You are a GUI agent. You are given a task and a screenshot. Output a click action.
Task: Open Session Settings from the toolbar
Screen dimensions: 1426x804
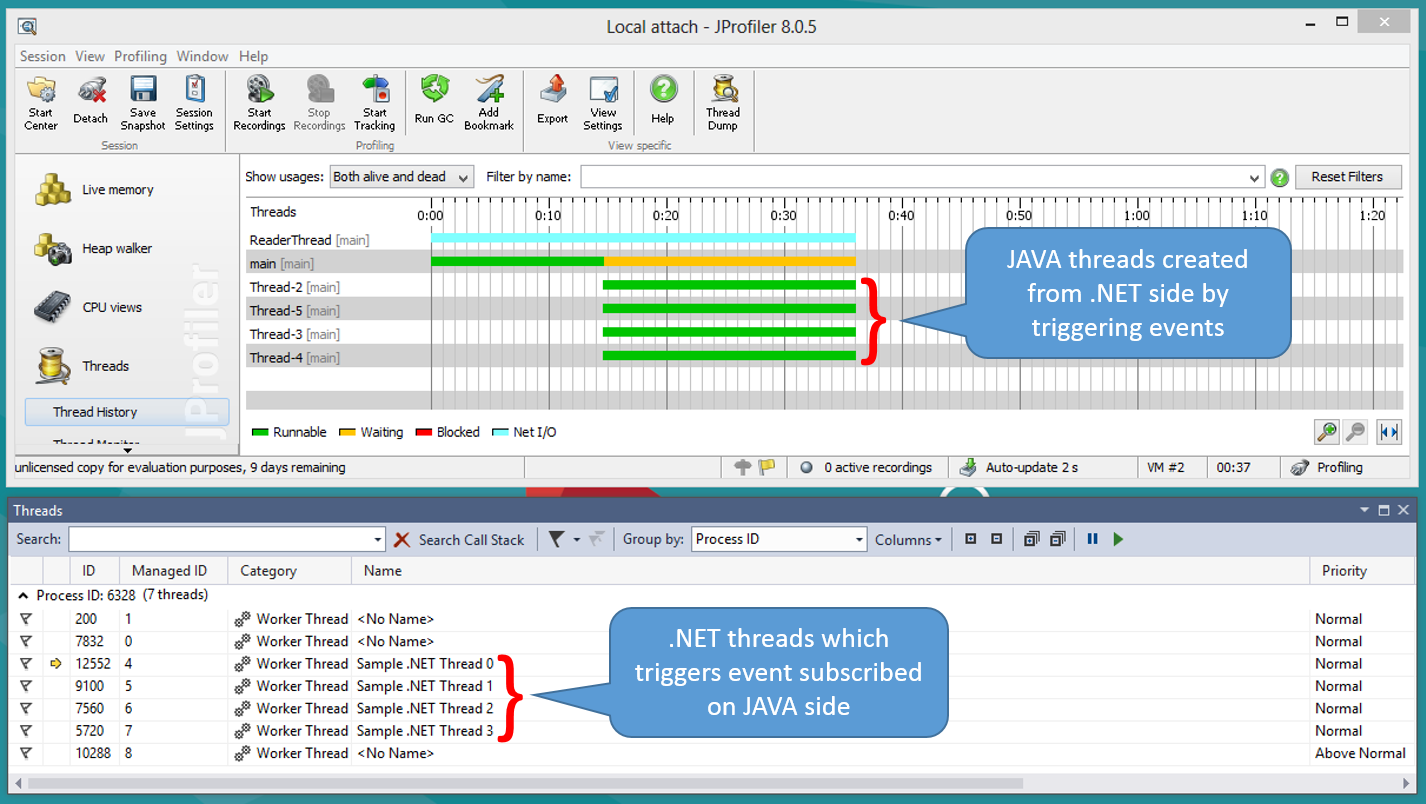[x=194, y=103]
